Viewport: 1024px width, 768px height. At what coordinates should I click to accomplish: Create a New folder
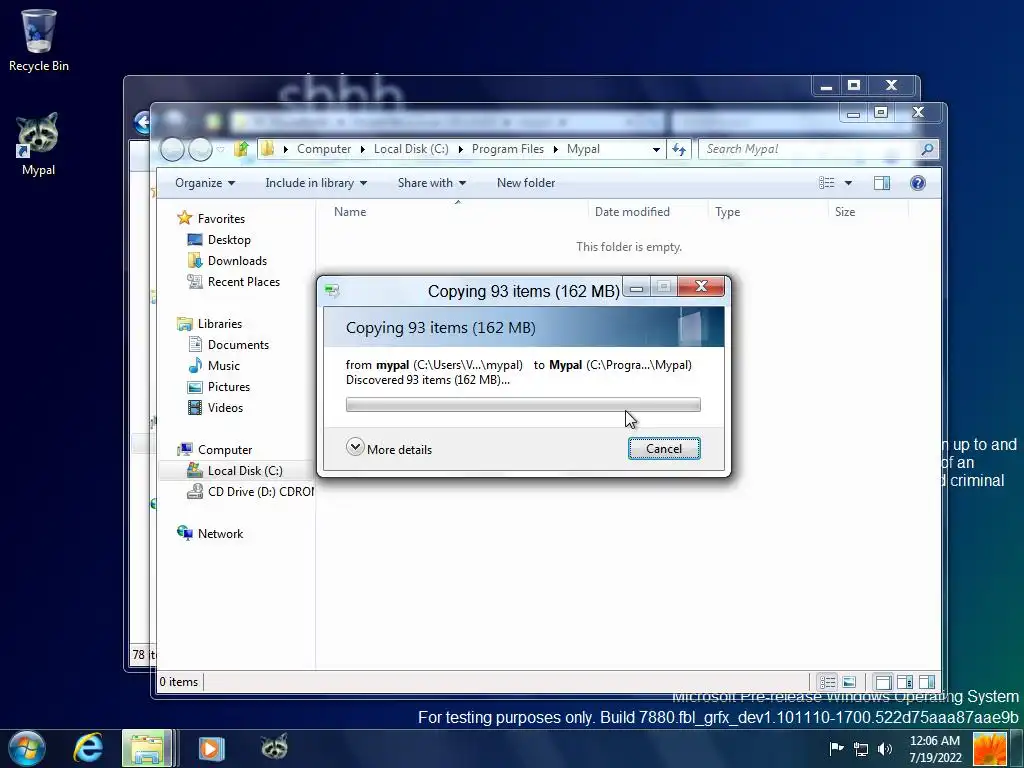click(526, 183)
